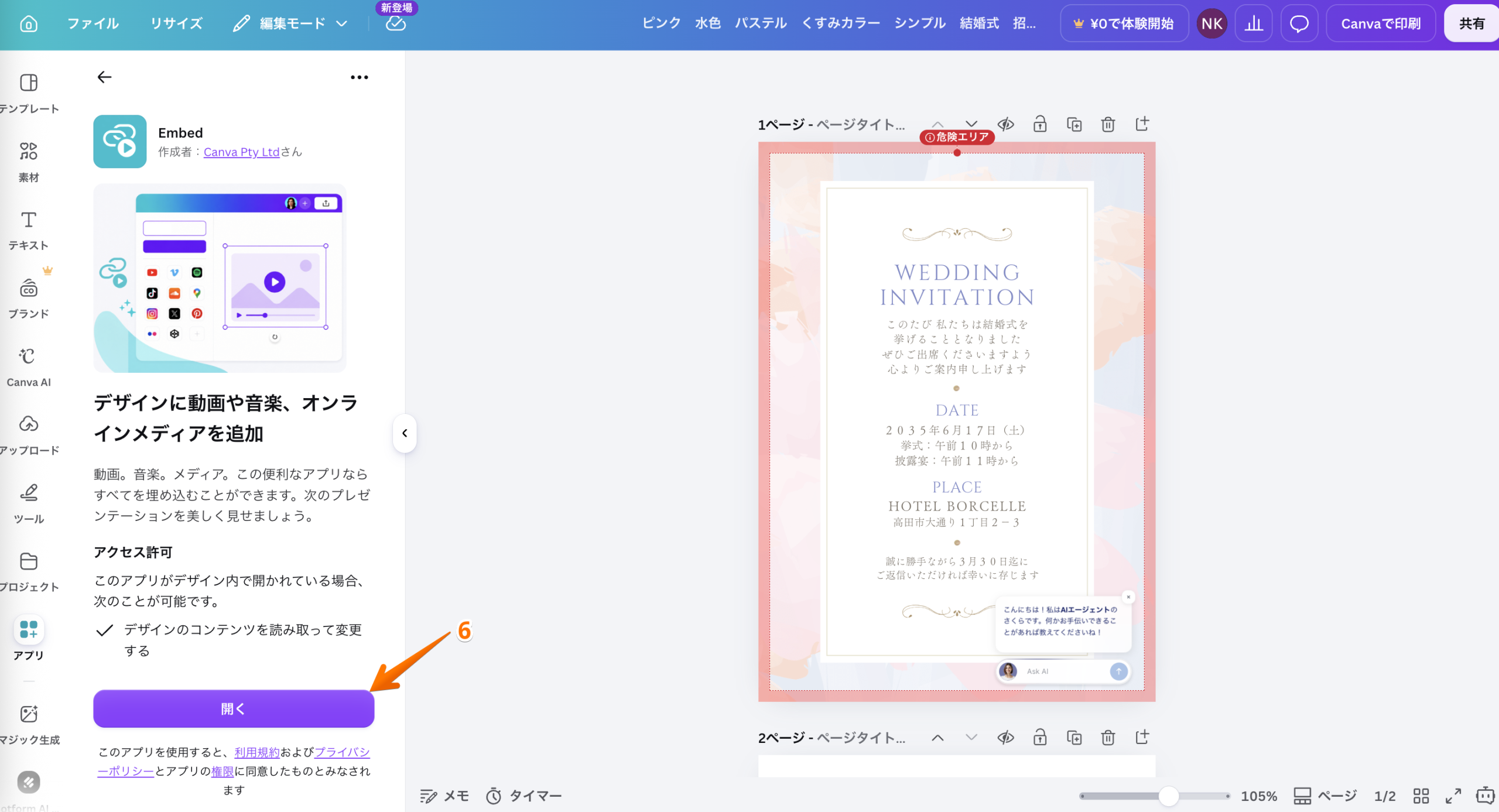This screenshot has height=812, width=1499.
Task: Open the 利用規約 terms link
Action: [x=257, y=752]
